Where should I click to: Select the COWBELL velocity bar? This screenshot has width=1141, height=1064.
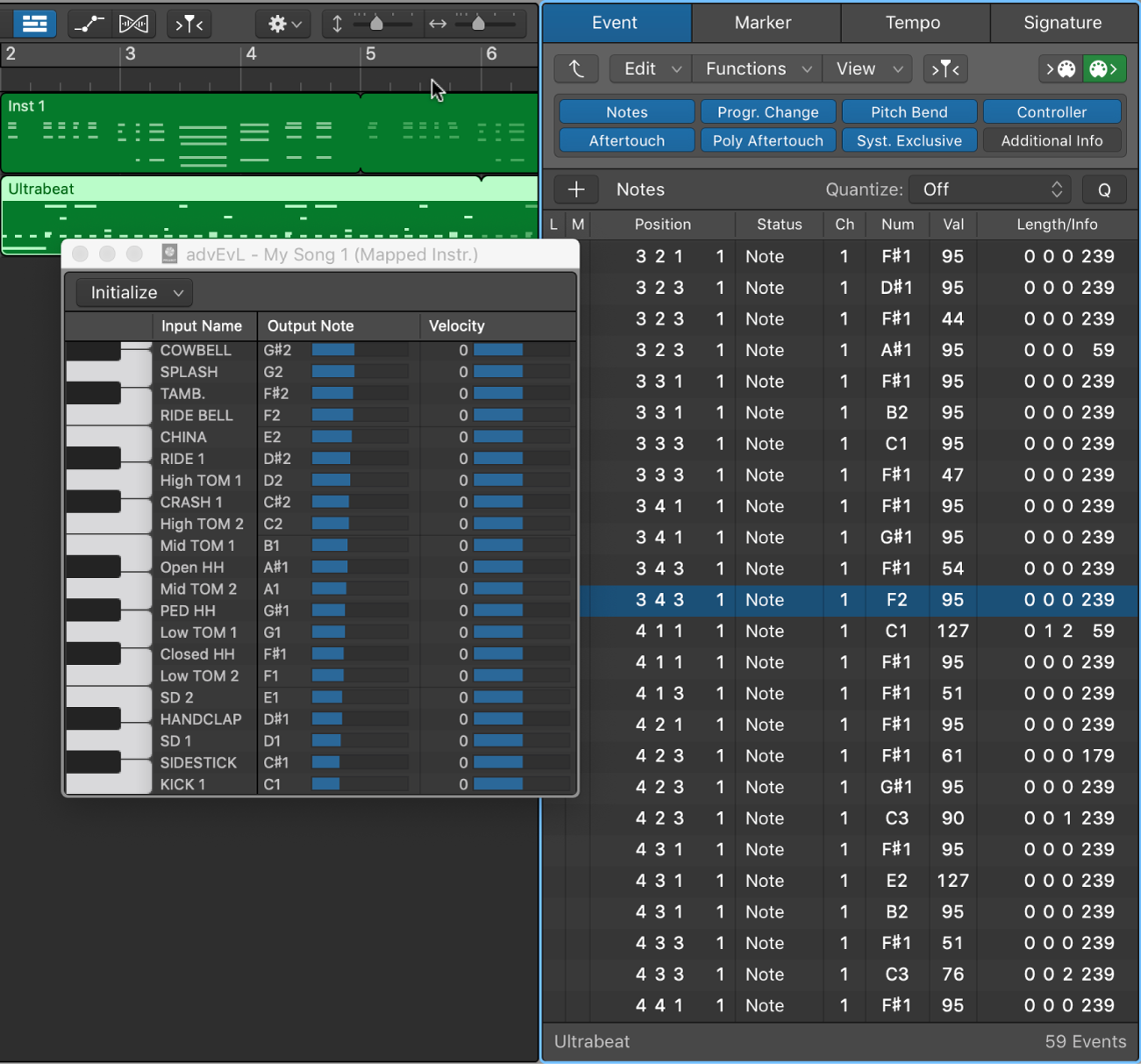point(499,350)
